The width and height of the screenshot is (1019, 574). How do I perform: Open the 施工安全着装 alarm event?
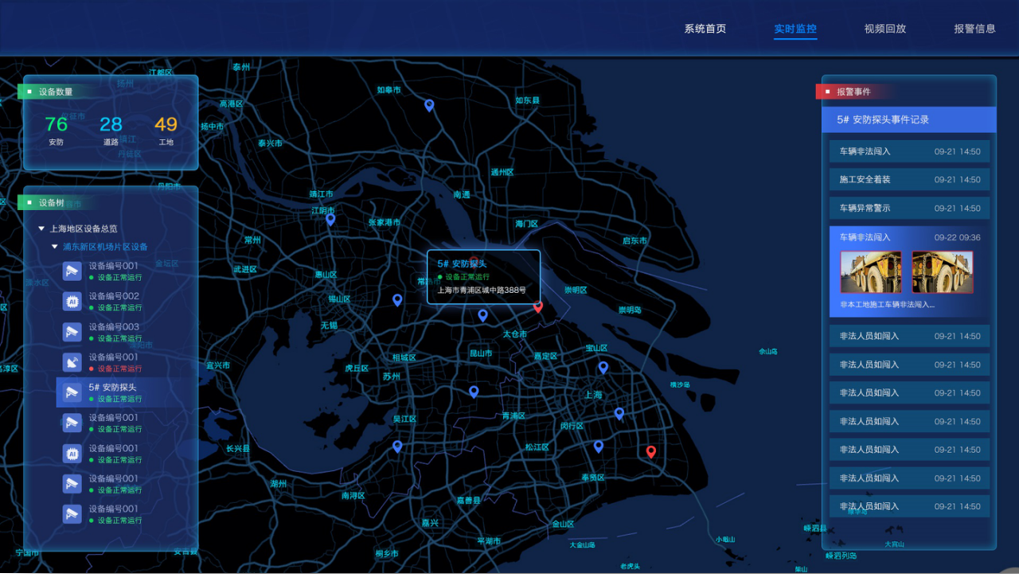pos(909,180)
